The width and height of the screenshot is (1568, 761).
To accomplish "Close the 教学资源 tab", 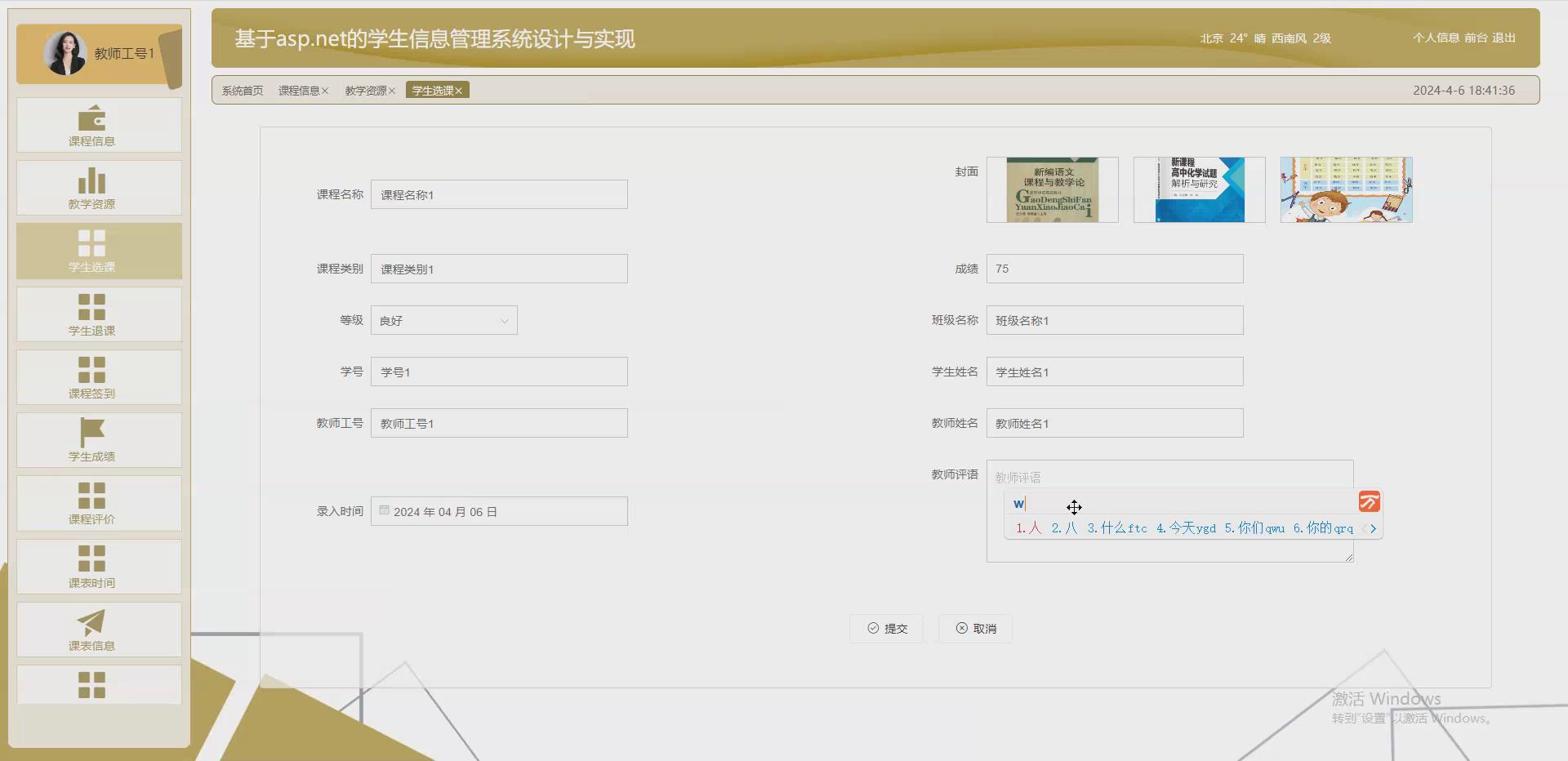I will [x=392, y=91].
